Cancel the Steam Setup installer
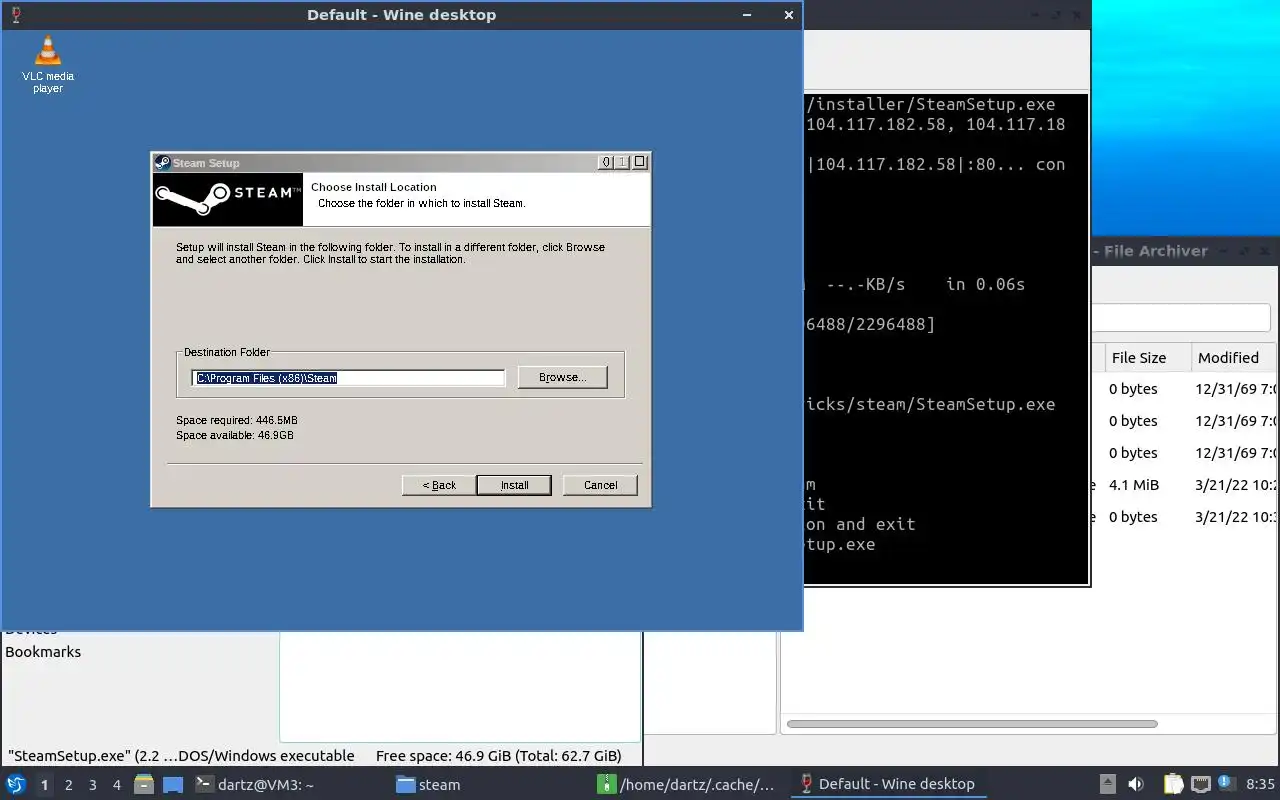 pos(600,485)
